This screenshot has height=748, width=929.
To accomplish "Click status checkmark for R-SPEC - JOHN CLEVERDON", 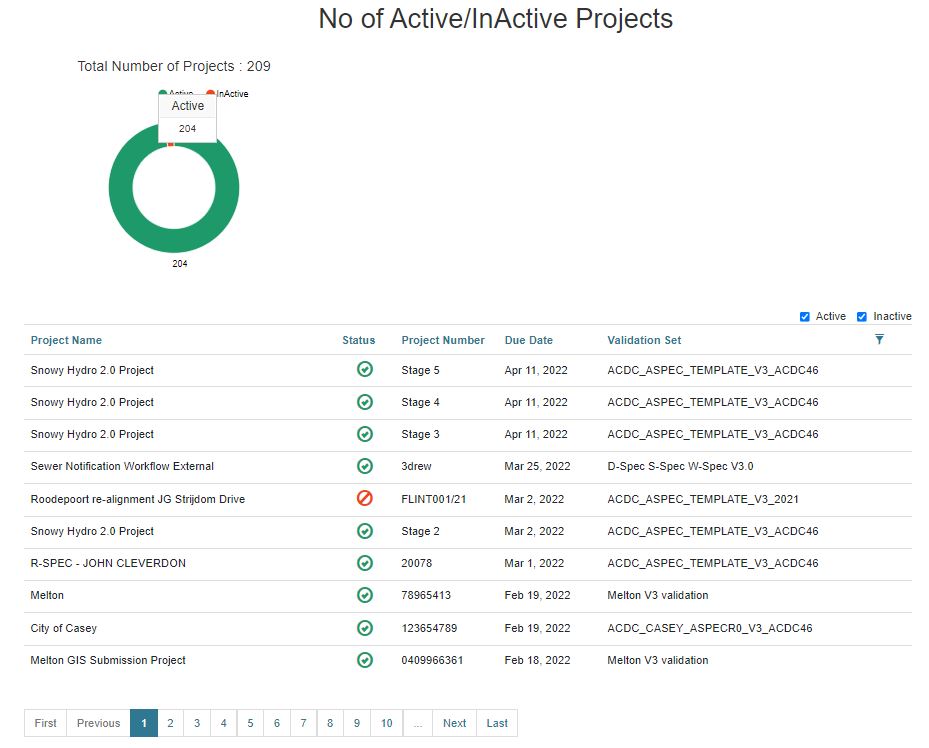I will (365, 563).
